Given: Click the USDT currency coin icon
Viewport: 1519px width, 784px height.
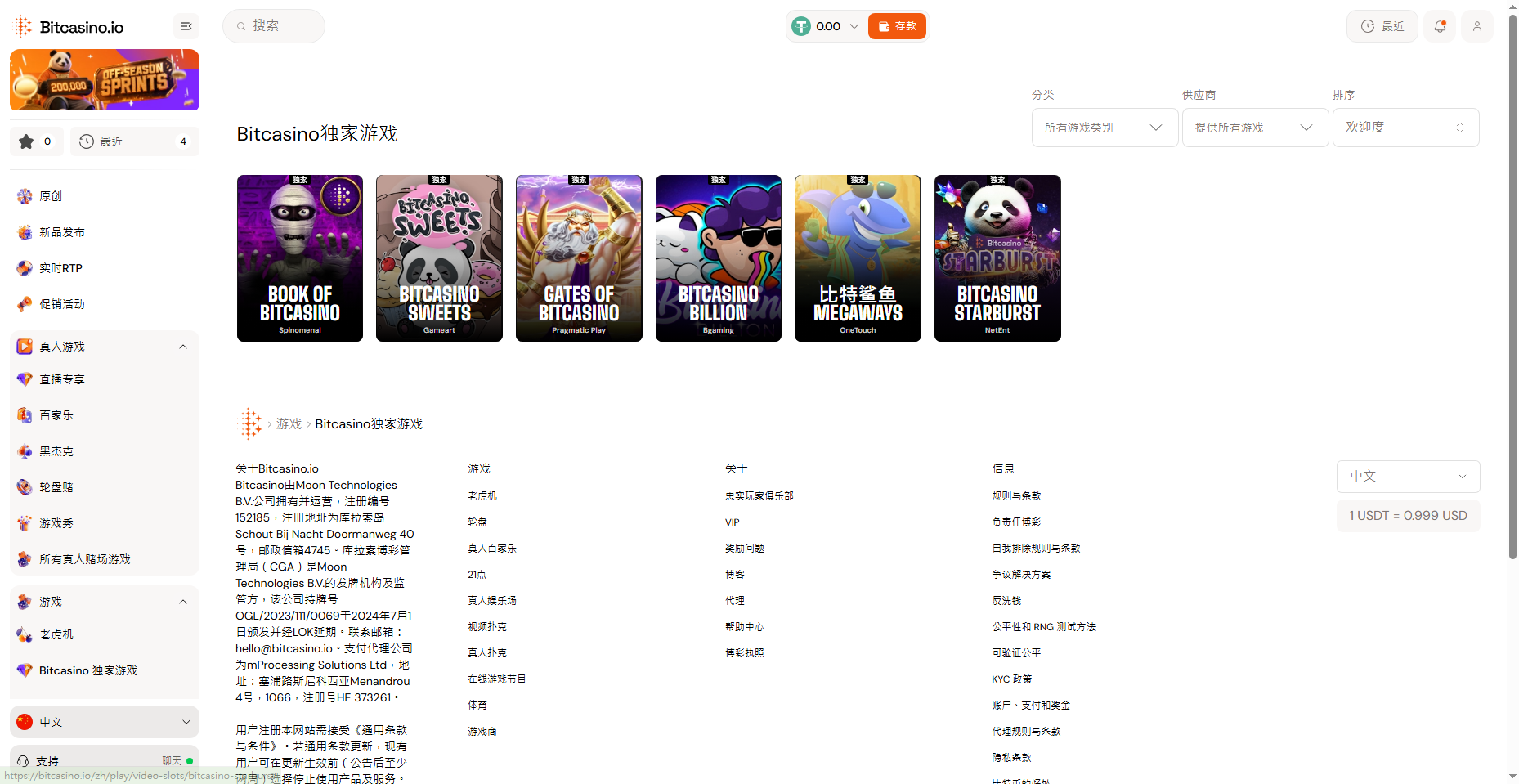Looking at the screenshot, I should click(801, 26).
